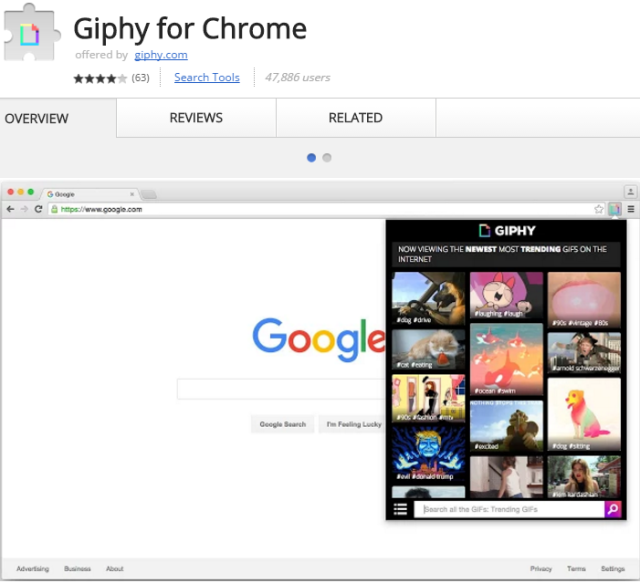Screen dimensions: 640x583
Task: Close the Google browser tab
Action: [x=132, y=194]
